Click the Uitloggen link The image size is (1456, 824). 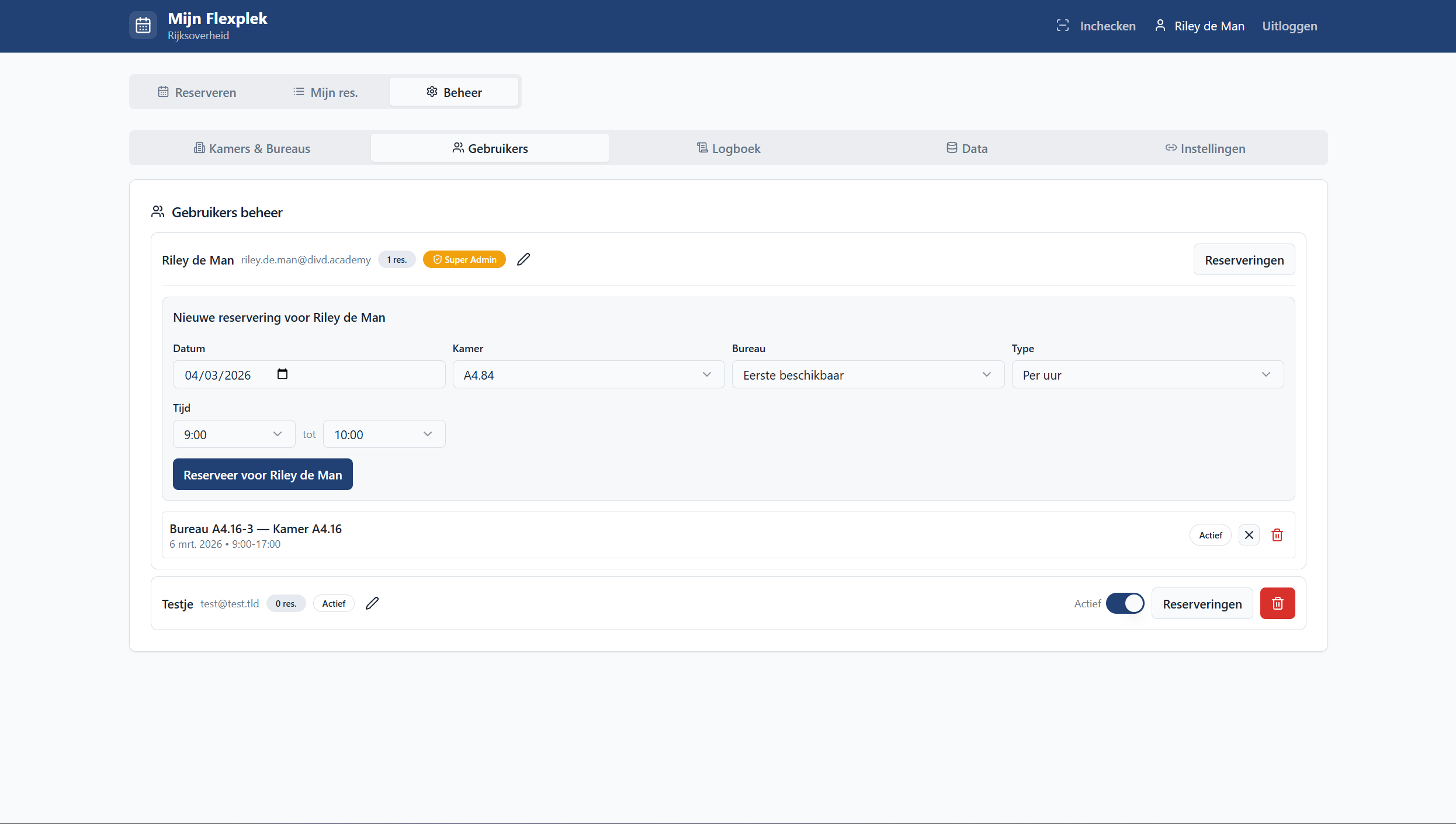click(x=1289, y=26)
